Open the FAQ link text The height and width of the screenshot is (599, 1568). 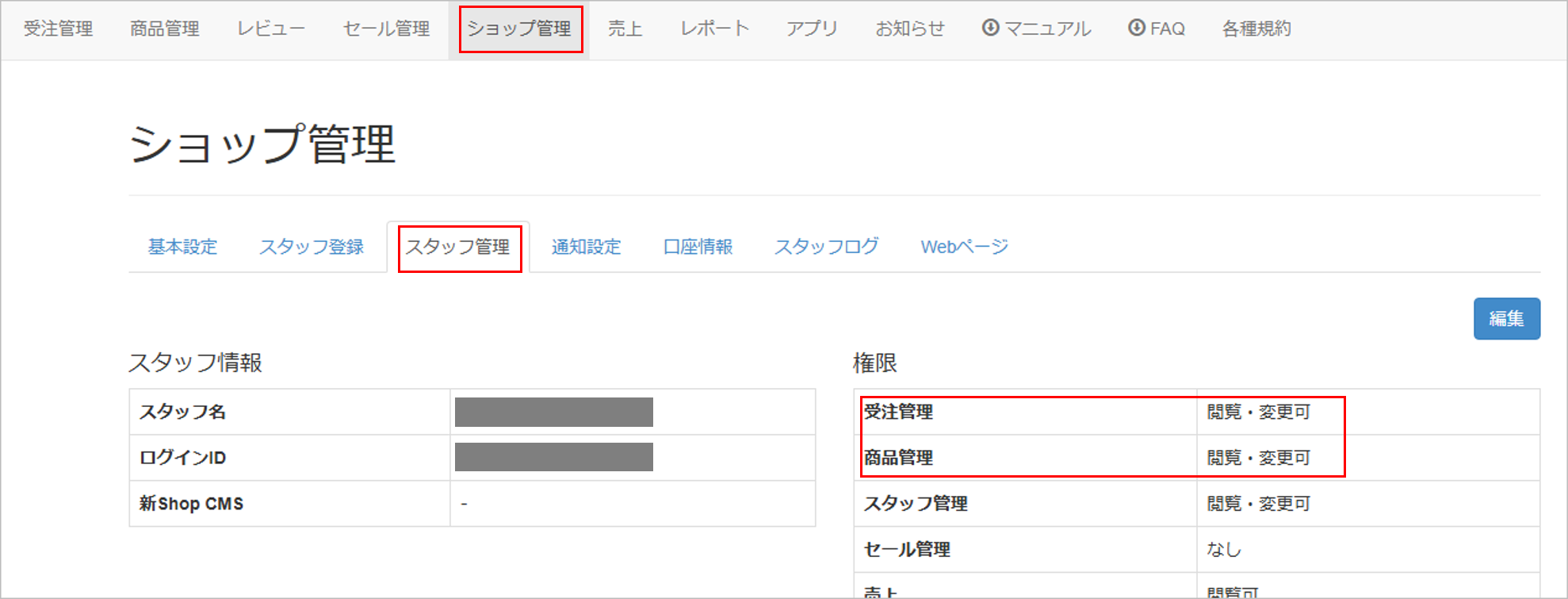1168,29
